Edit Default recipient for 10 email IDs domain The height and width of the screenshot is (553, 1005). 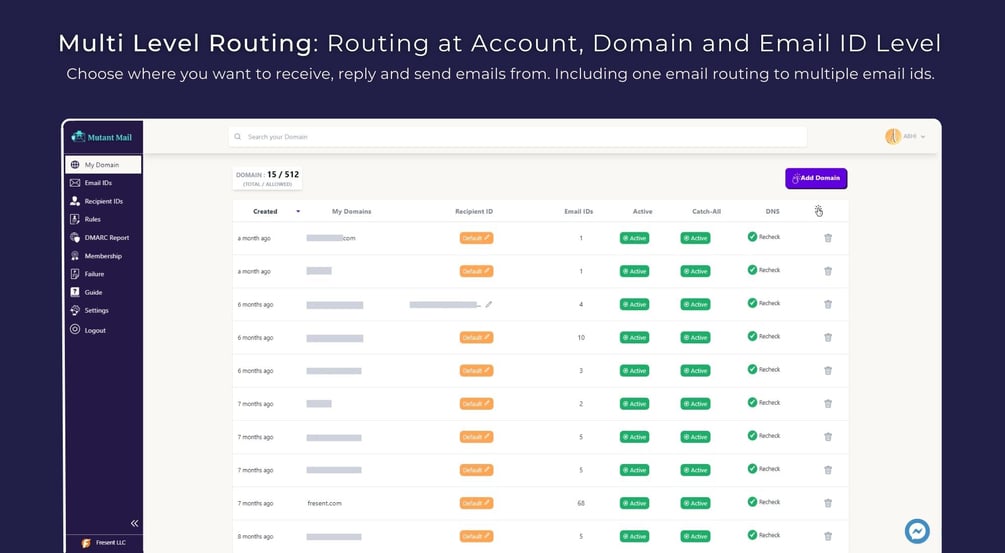point(476,337)
